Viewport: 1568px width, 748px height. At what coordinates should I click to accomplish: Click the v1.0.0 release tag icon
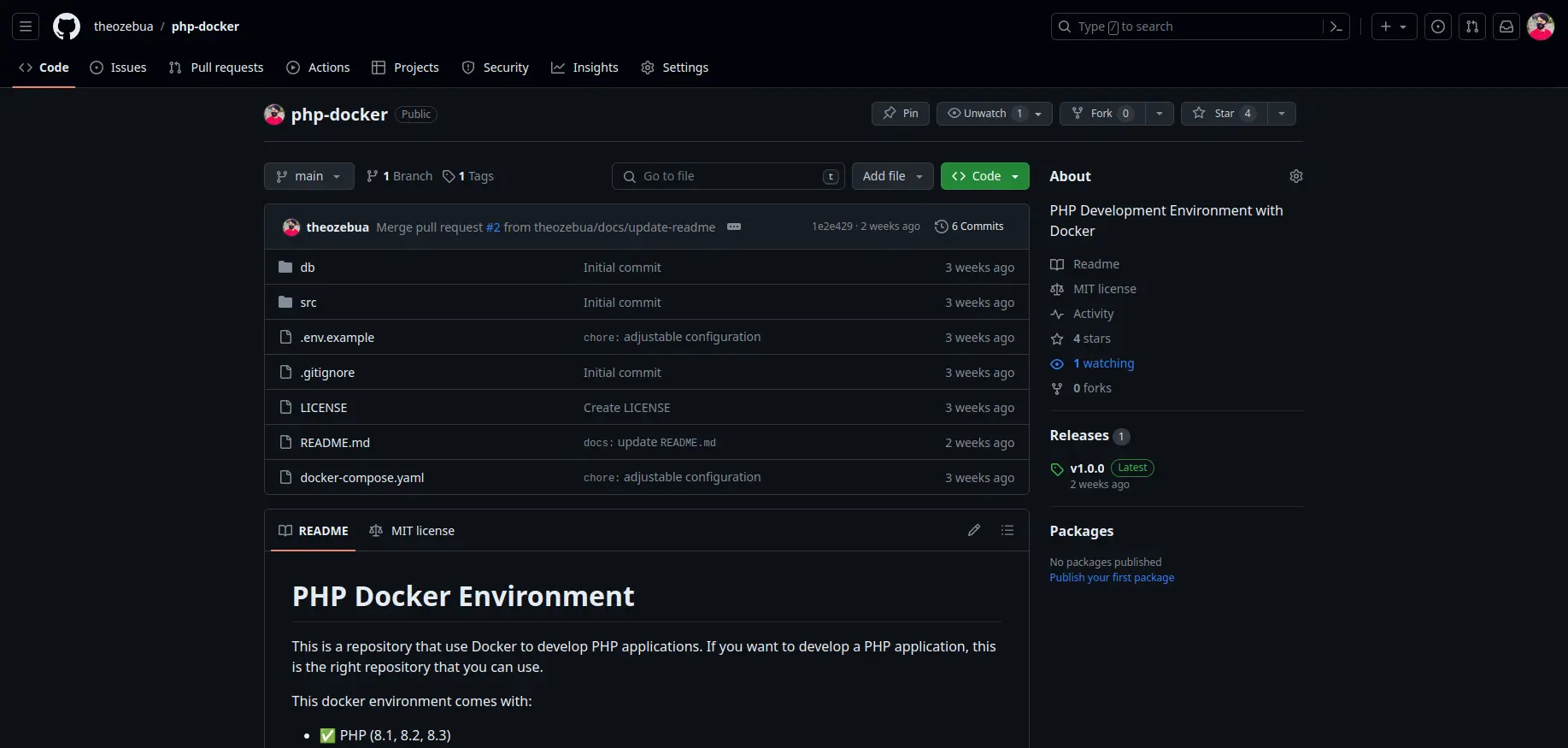(x=1057, y=468)
